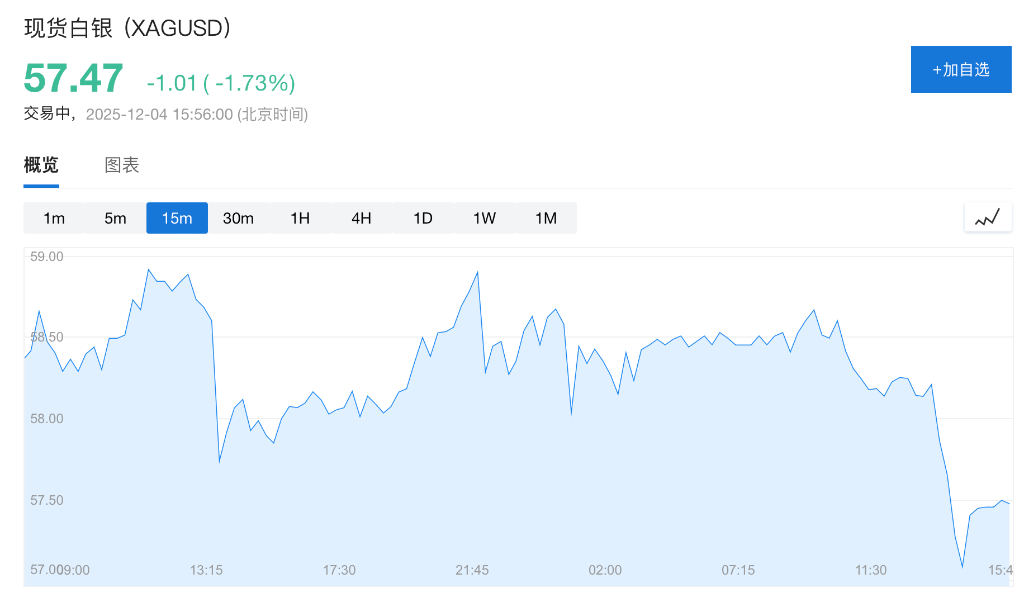
Task: Click the line chart type icon
Action: (x=987, y=217)
